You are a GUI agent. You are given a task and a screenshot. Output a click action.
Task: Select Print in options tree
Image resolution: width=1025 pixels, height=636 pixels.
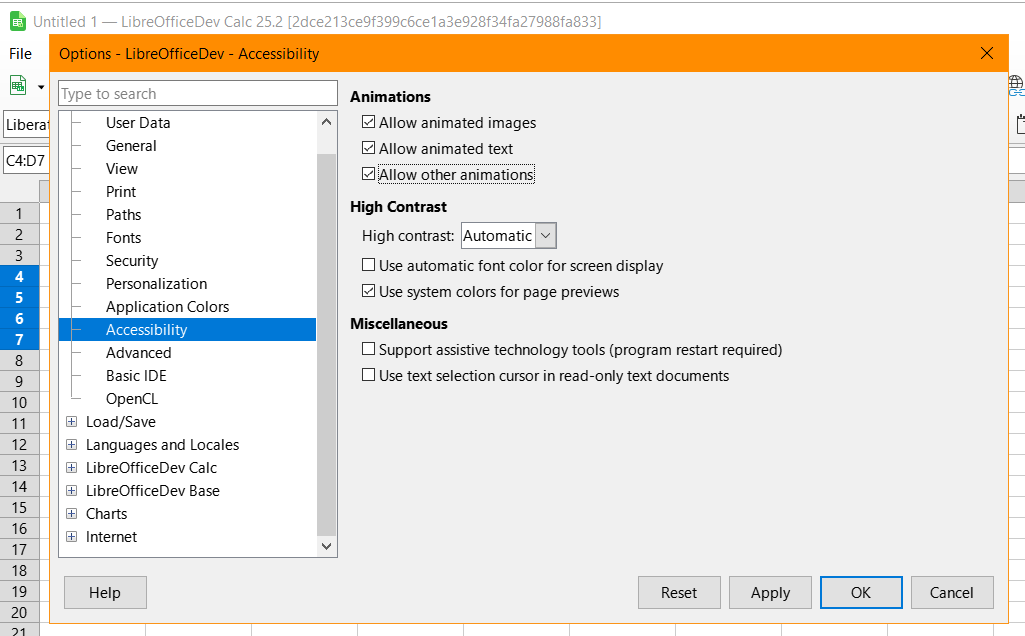click(121, 192)
